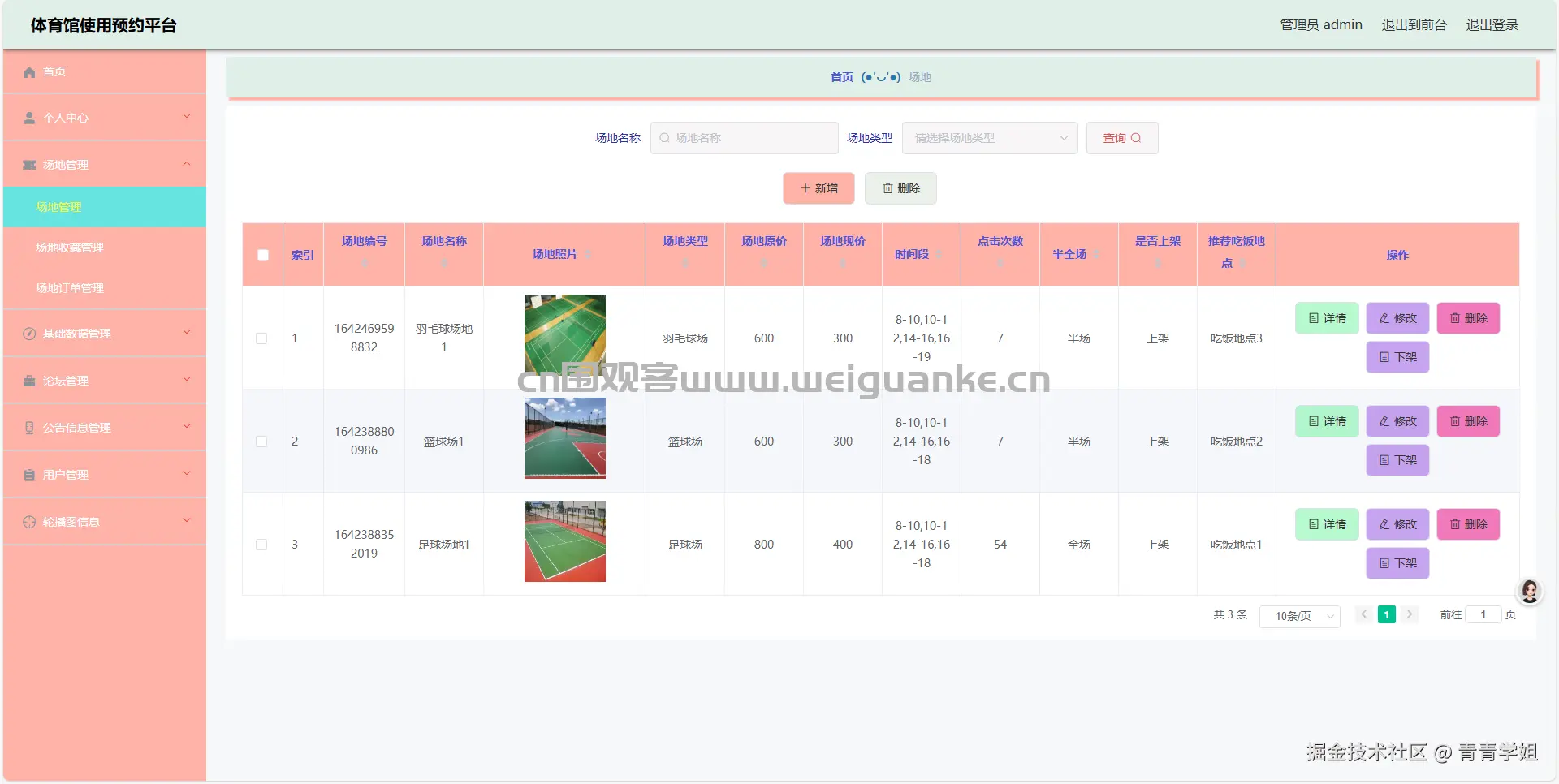The image size is (1559, 784).
Task: Open the 足球场地1 row photo thumbnail
Action: point(565,541)
